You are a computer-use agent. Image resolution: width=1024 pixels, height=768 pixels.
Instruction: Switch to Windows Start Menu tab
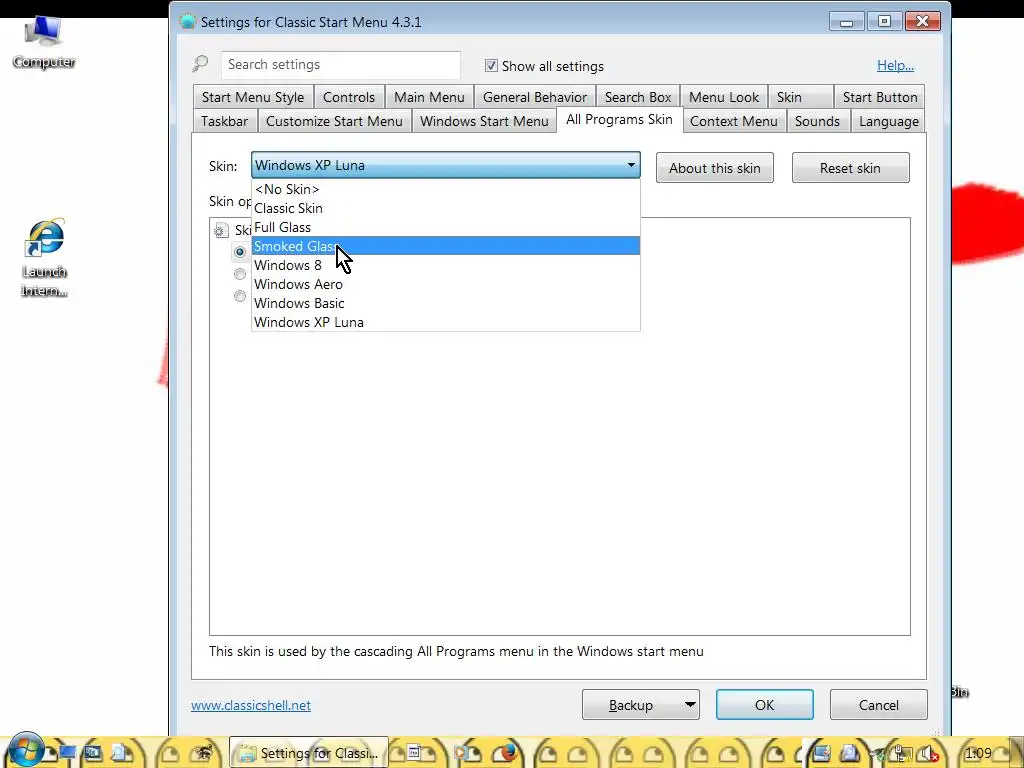click(484, 121)
